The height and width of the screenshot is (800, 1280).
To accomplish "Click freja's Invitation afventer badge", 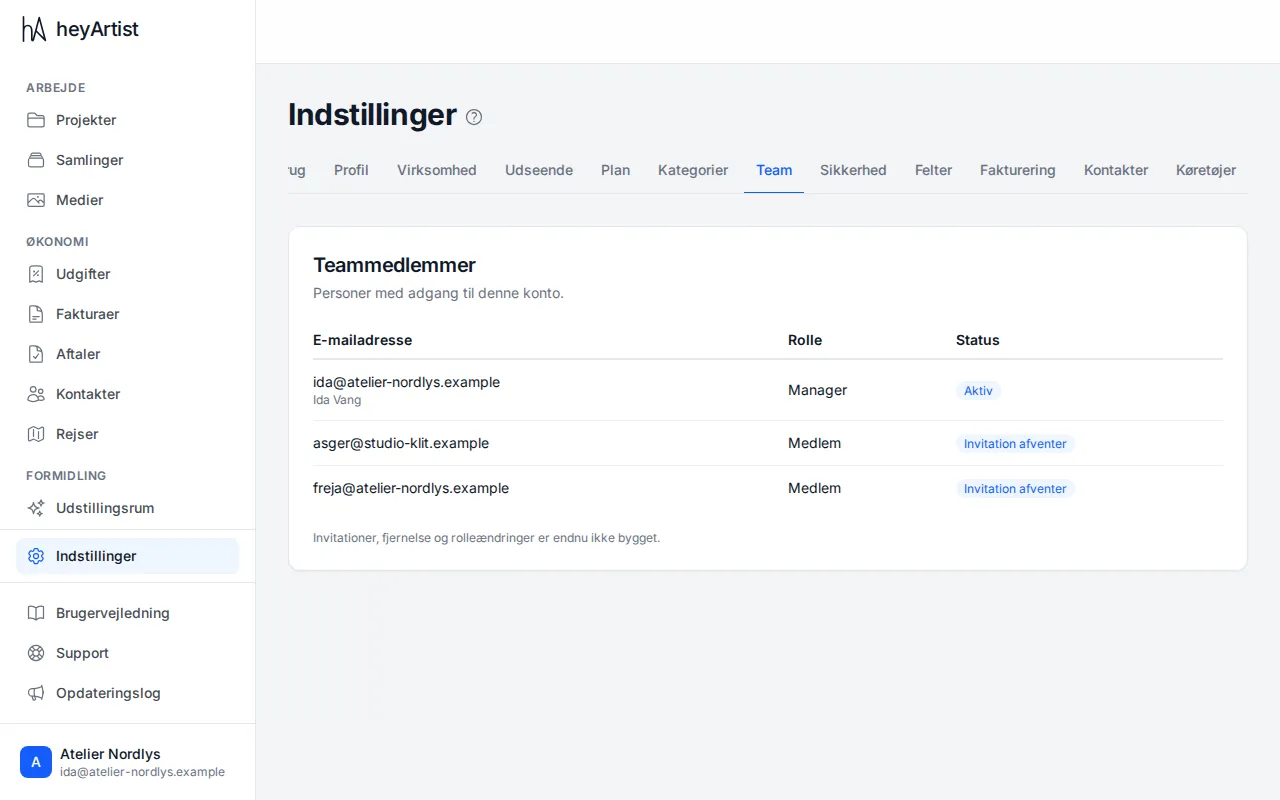I will (1015, 489).
